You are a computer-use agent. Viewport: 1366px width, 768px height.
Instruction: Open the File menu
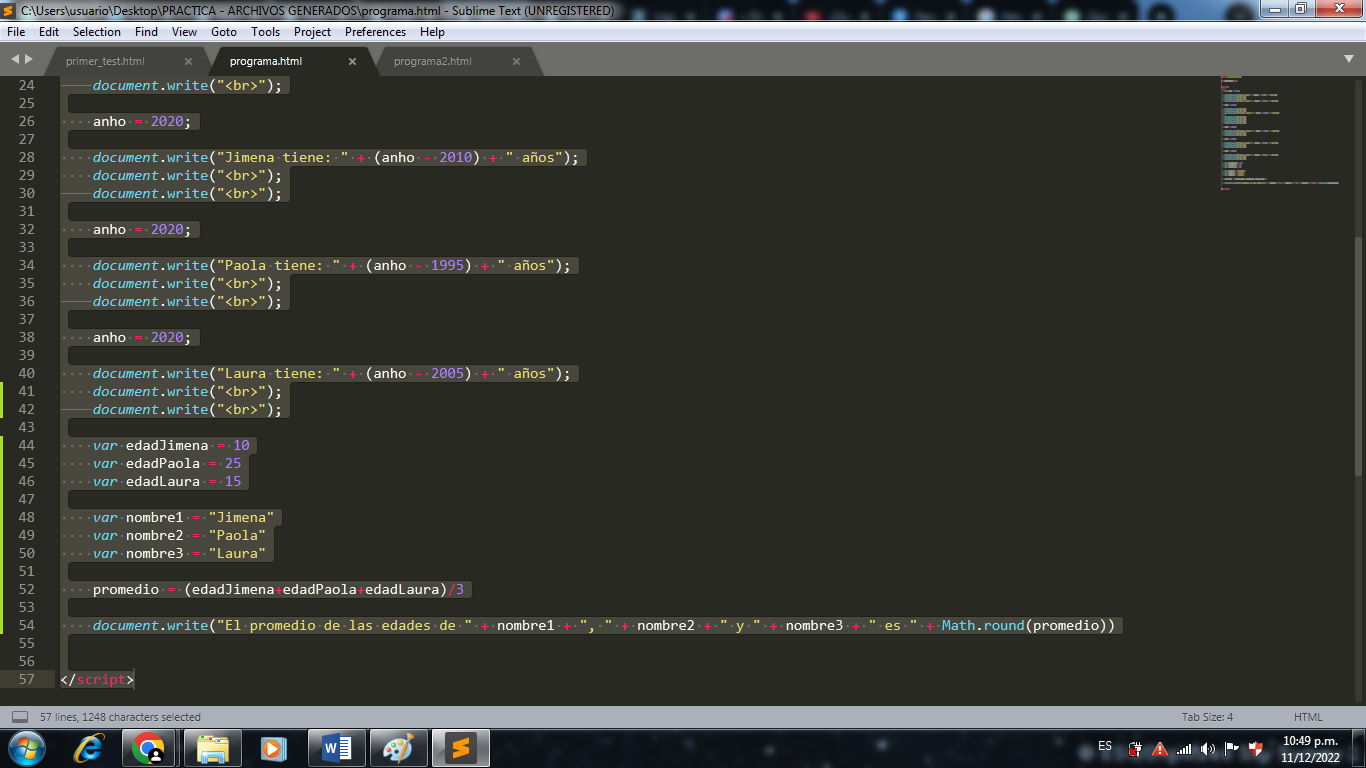coord(15,32)
